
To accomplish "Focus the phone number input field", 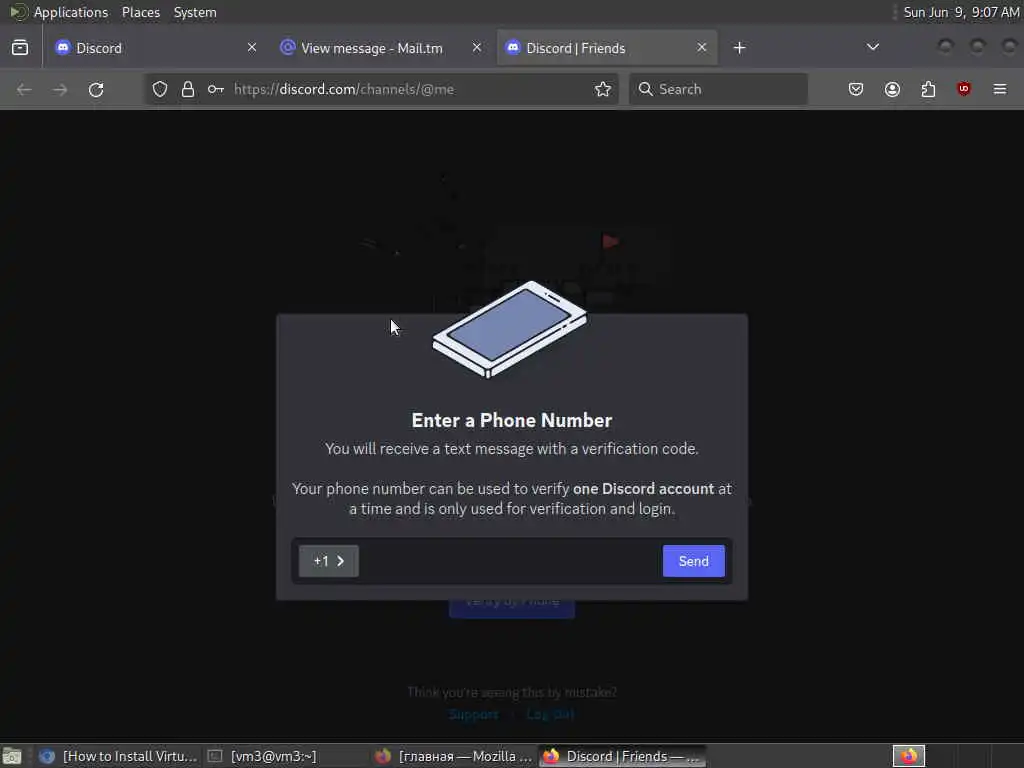I will pos(510,561).
